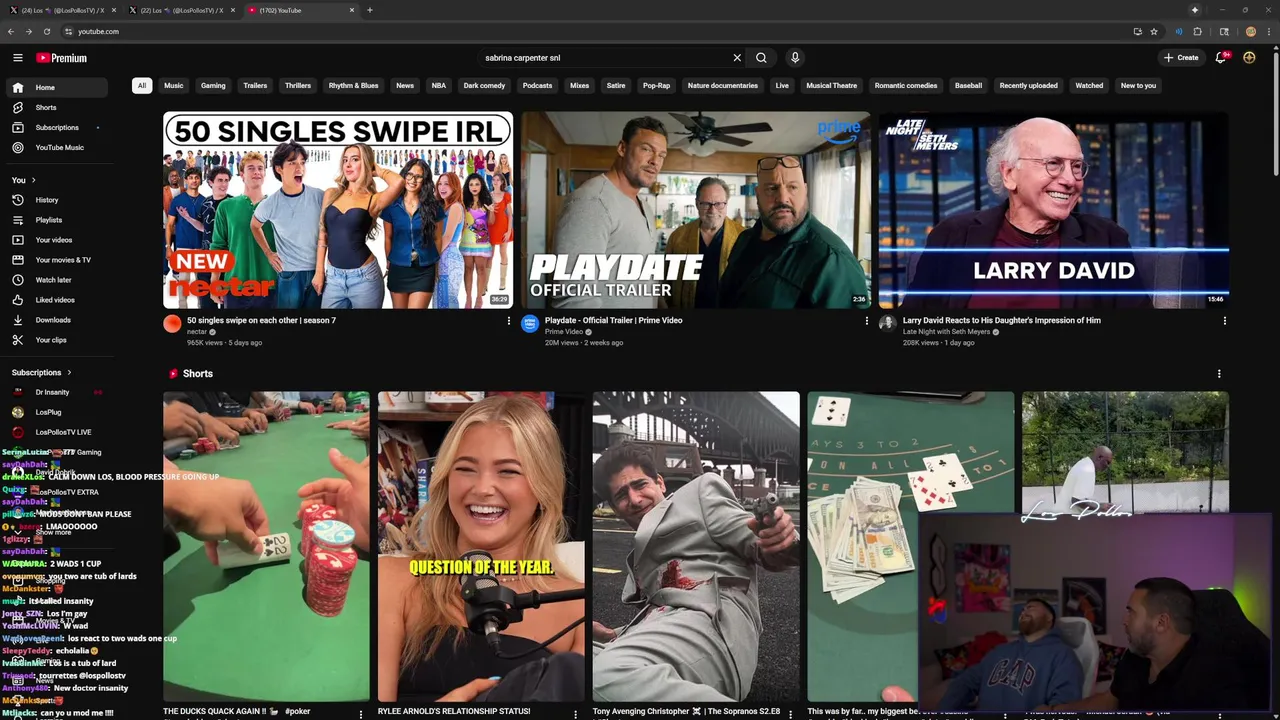Screen dimensions: 1280x720
Task: Open Your videos in sidebar
Action: coord(56,240)
